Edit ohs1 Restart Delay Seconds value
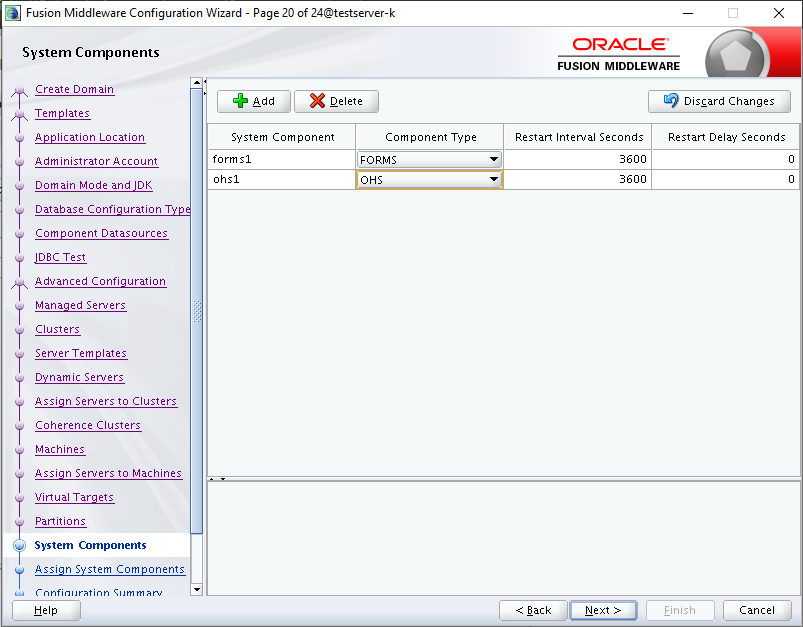The image size is (803, 627). 726,179
